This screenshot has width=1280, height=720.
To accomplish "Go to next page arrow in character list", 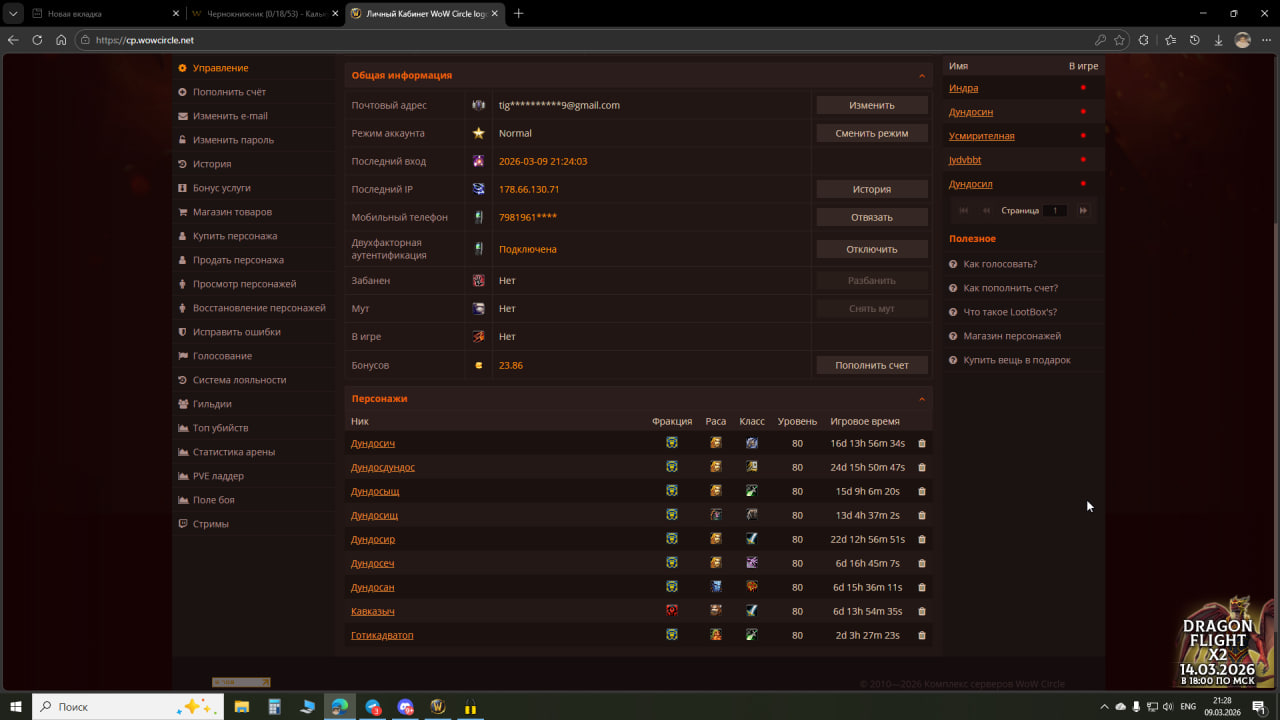I will (x=1083, y=211).
